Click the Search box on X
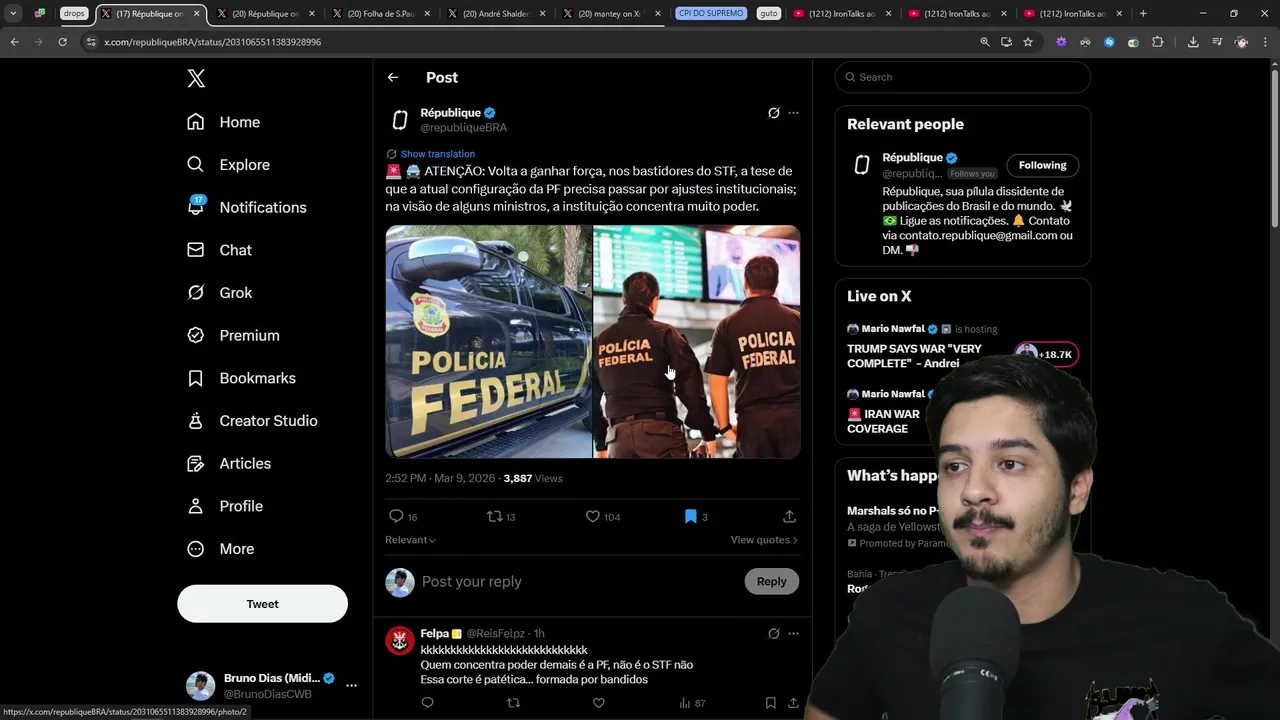Viewport: 1280px width, 720px height. tap(963, 77)
